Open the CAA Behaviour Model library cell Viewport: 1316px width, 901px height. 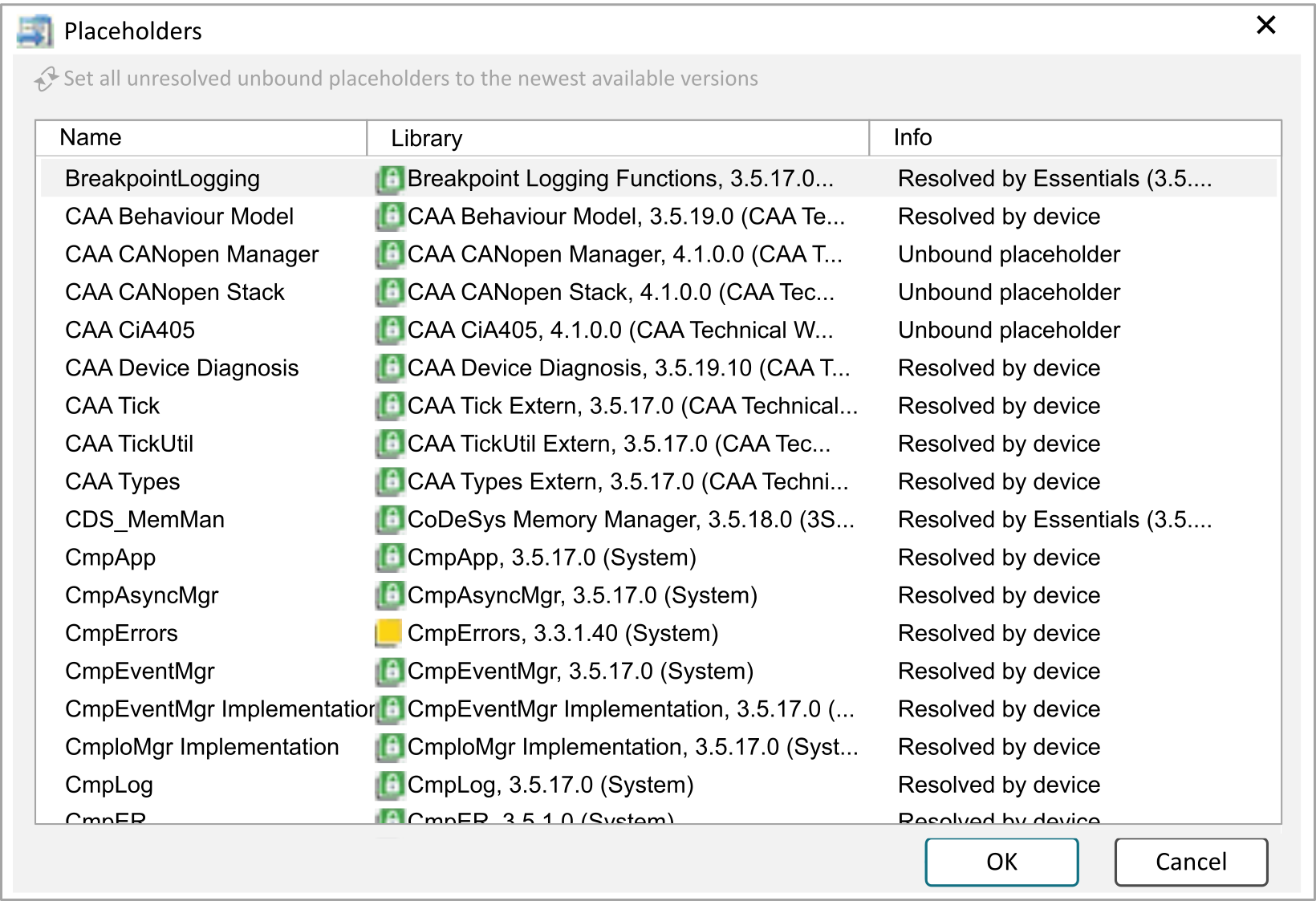click(625, 217)
